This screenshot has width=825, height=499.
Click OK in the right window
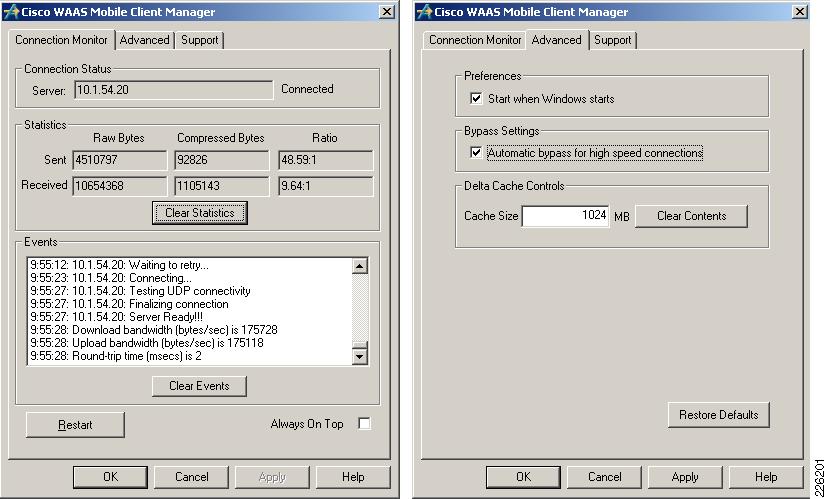[524, 477]
